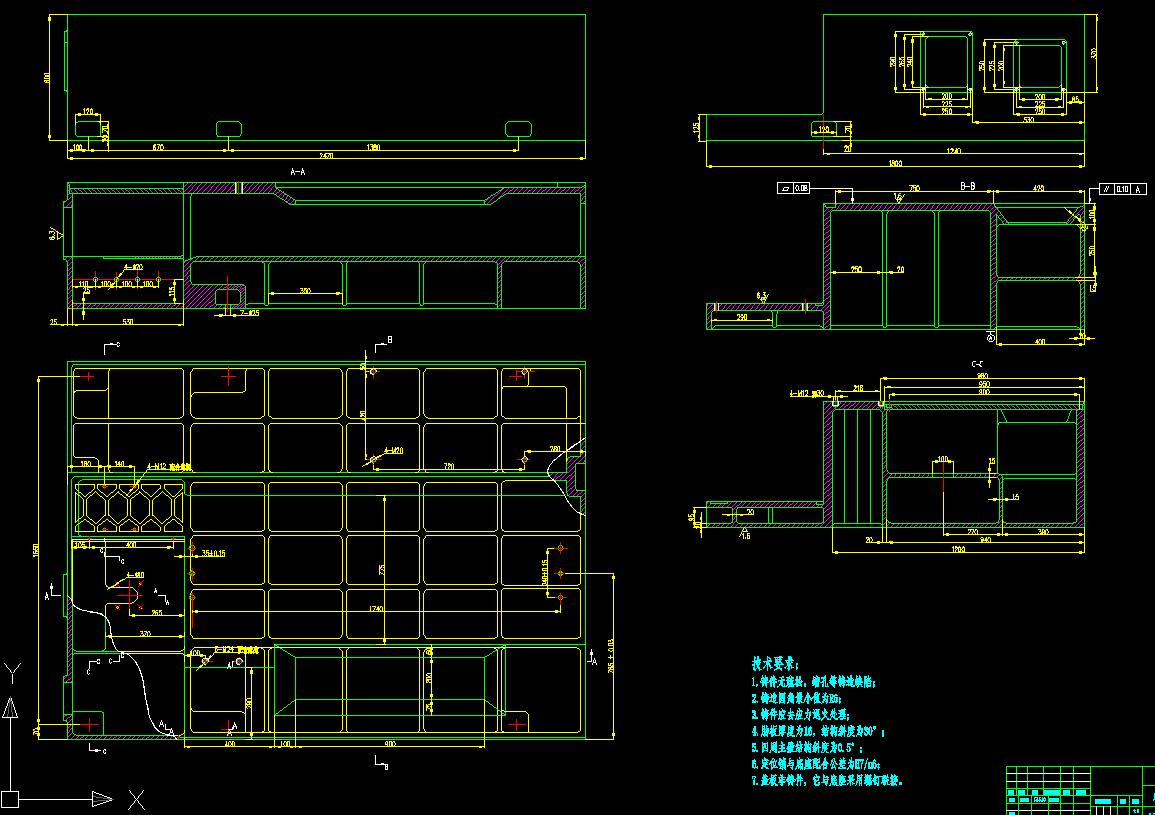The image size is (1155, 815).
Task: Select the parallelism tolerance frame 0.10 A
Action: (1123, 189)
